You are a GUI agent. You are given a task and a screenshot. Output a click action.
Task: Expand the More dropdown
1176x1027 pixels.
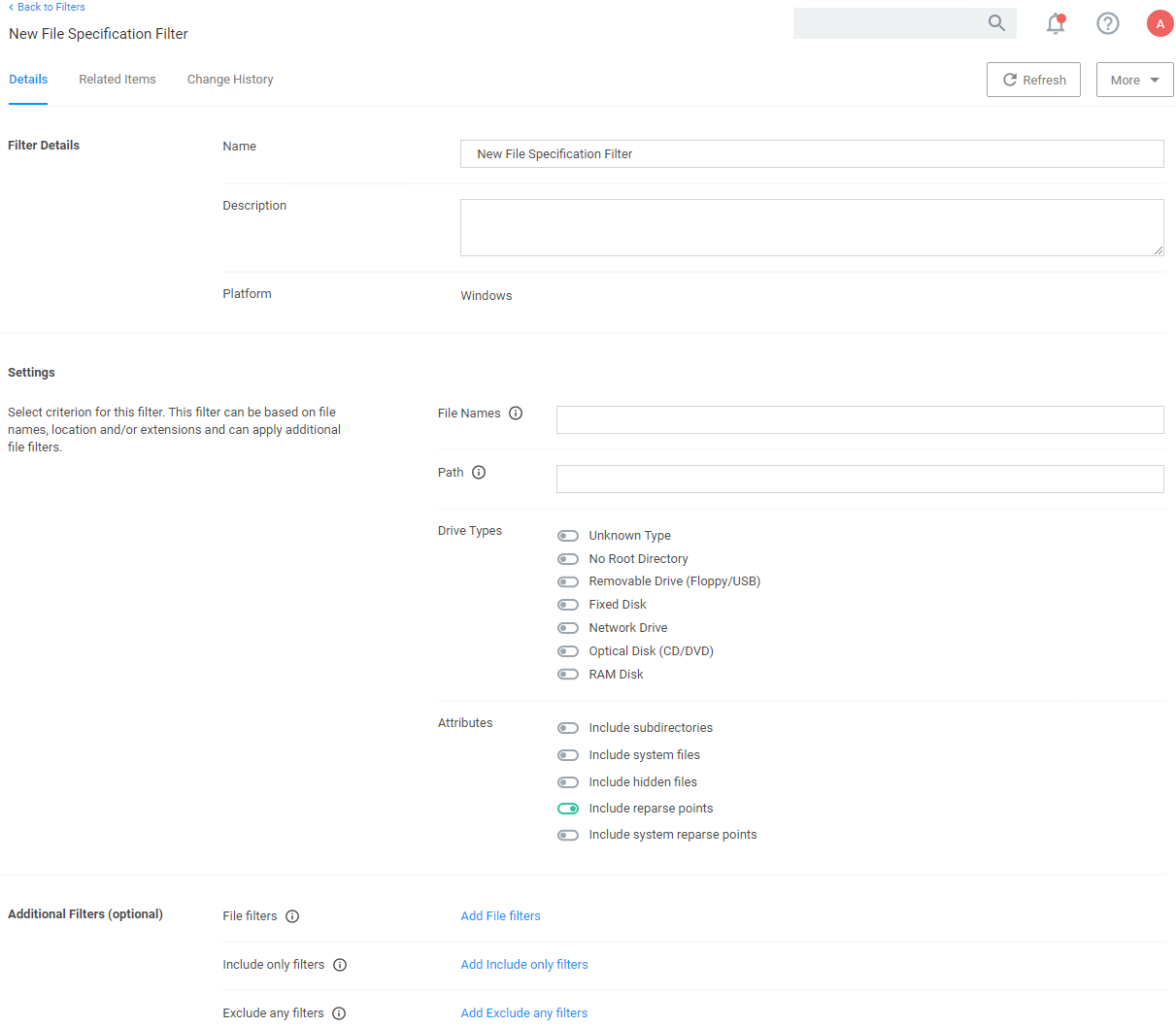pyautogui.click(x=1134, y=80)
